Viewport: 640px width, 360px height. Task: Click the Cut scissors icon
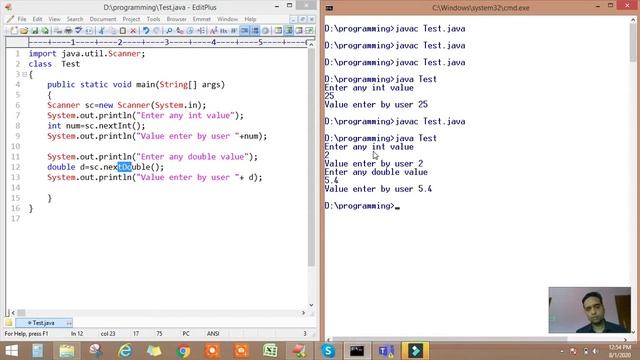[102, 31]
